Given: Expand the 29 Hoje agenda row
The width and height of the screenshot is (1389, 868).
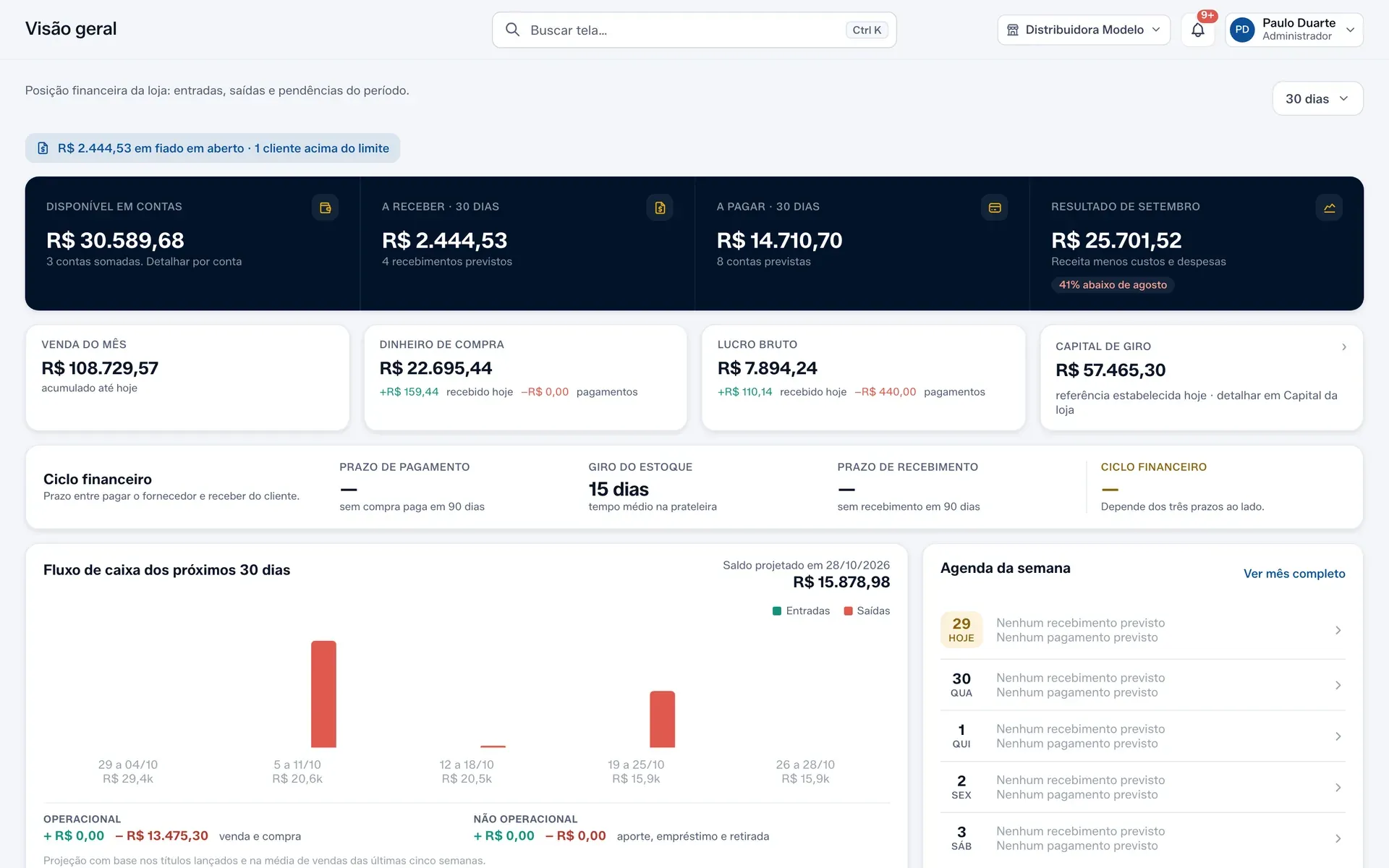Looking at the screenshot, I should pos(1143,630).
